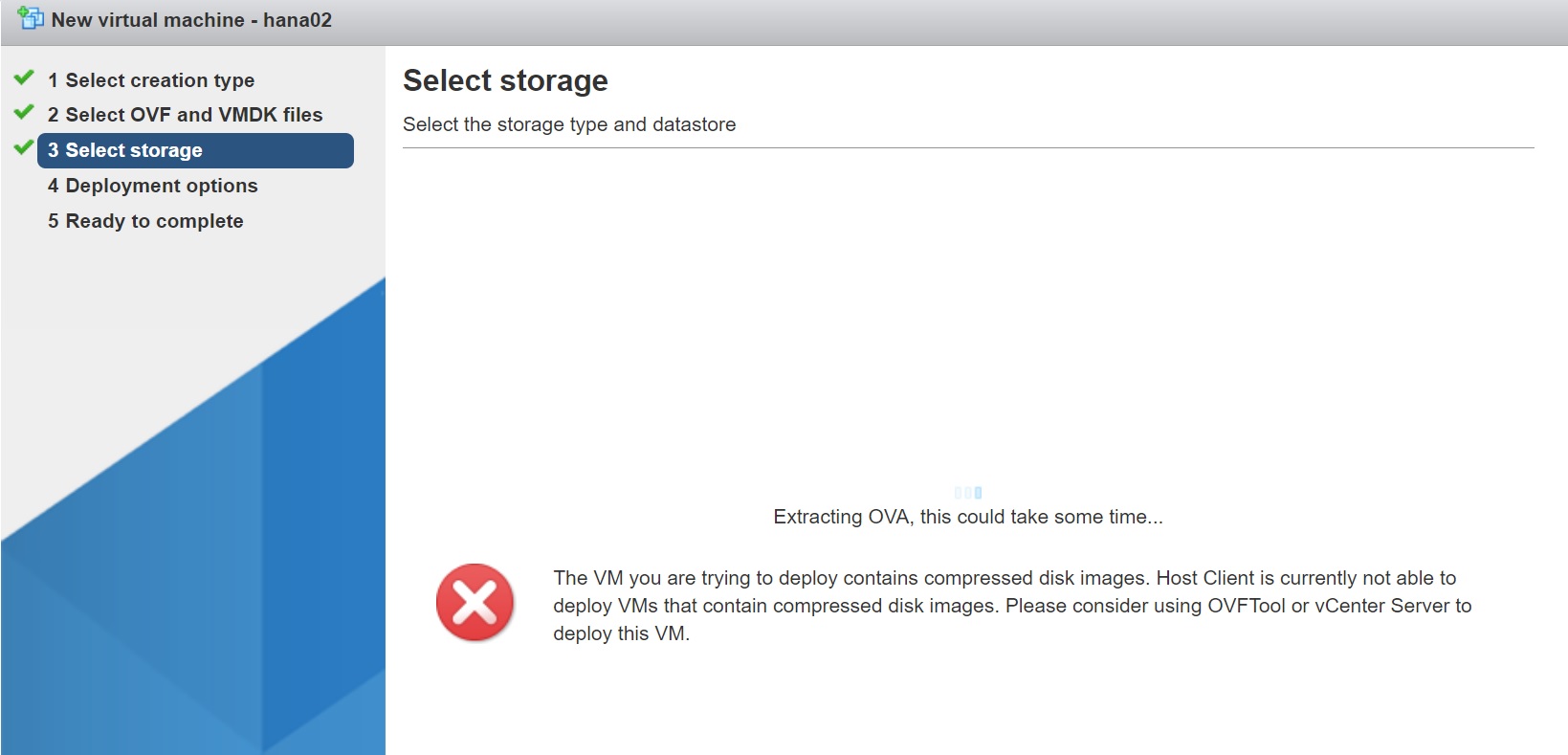The height and width of the screenshot is (755, 1568).
Task: Click the 'New virtual machine - hana02' window title
Action: click(191, 20)
